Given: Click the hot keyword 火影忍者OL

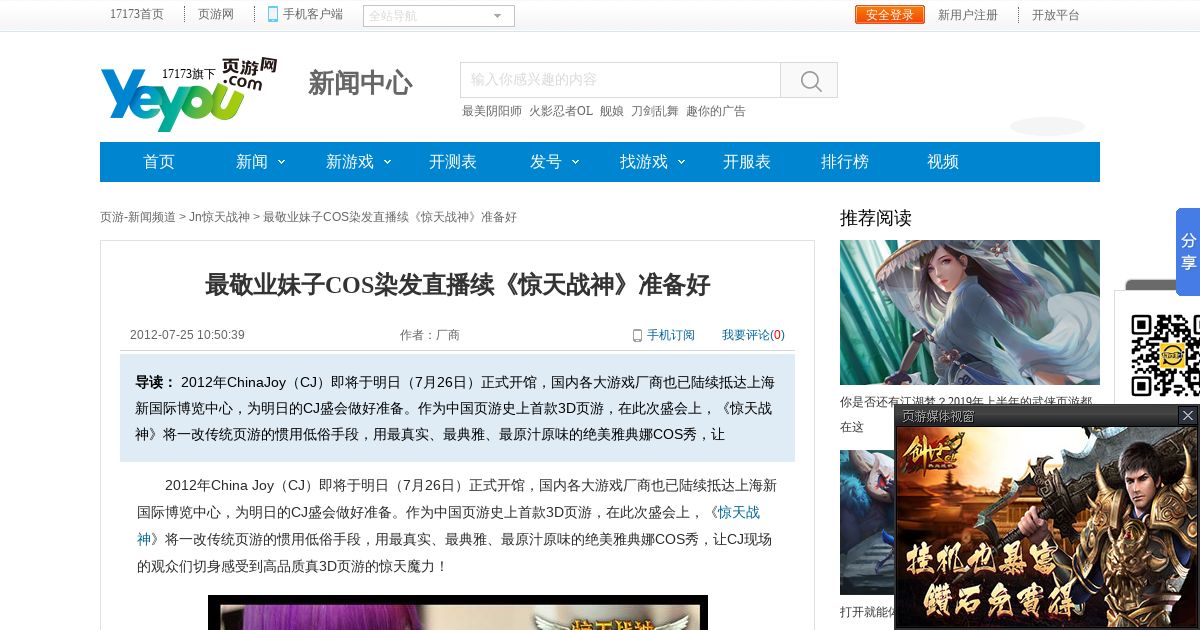Looking at the screenshot, I should click(561, 111).
